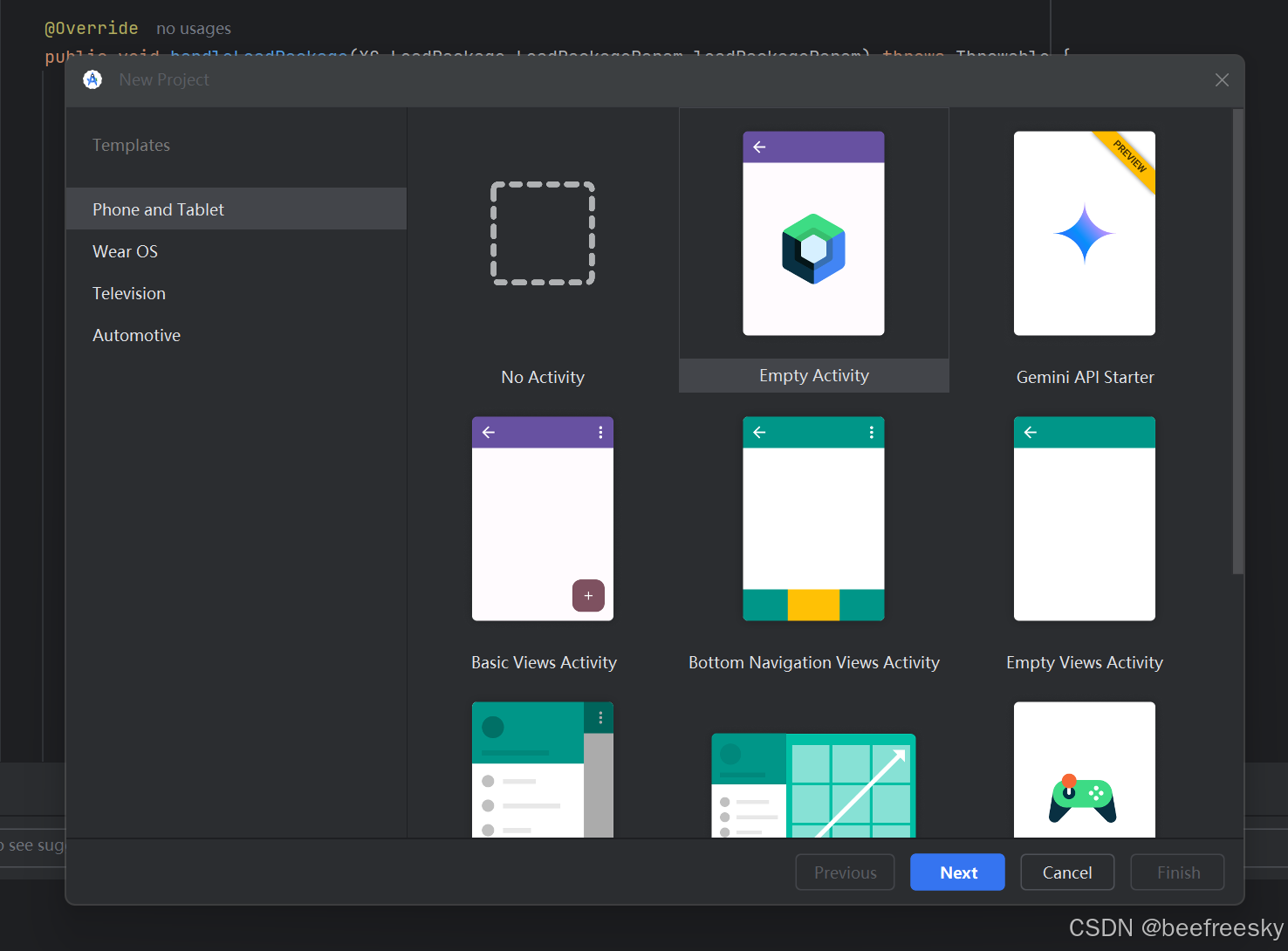
Task: Close the New Project dialog
Action: (1222, 80)
